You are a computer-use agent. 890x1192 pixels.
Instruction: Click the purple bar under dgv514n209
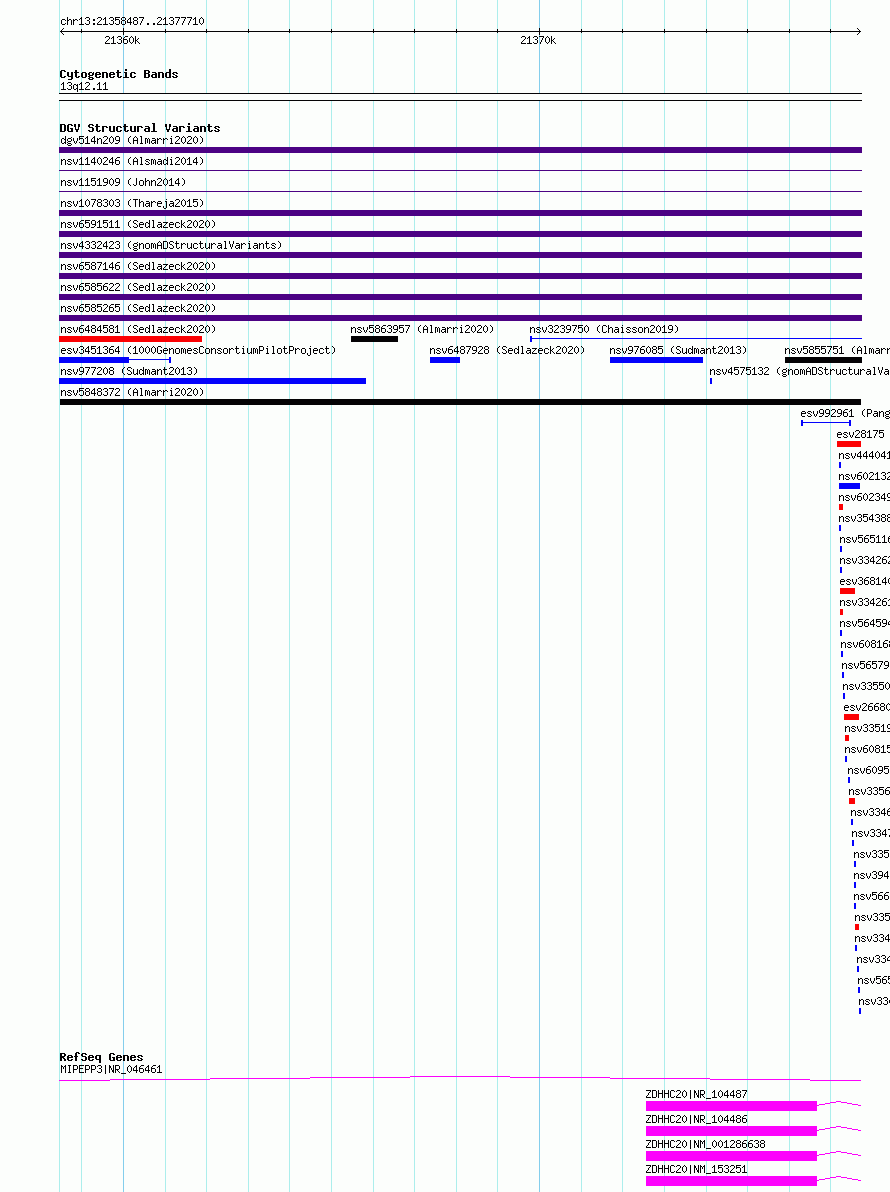461,151
